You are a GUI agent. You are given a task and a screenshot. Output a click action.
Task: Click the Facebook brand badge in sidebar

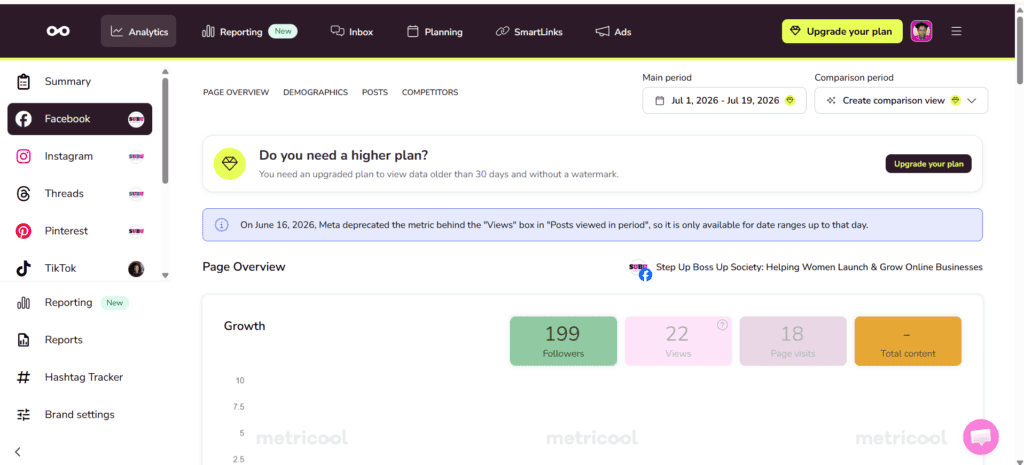pos(136,119)
